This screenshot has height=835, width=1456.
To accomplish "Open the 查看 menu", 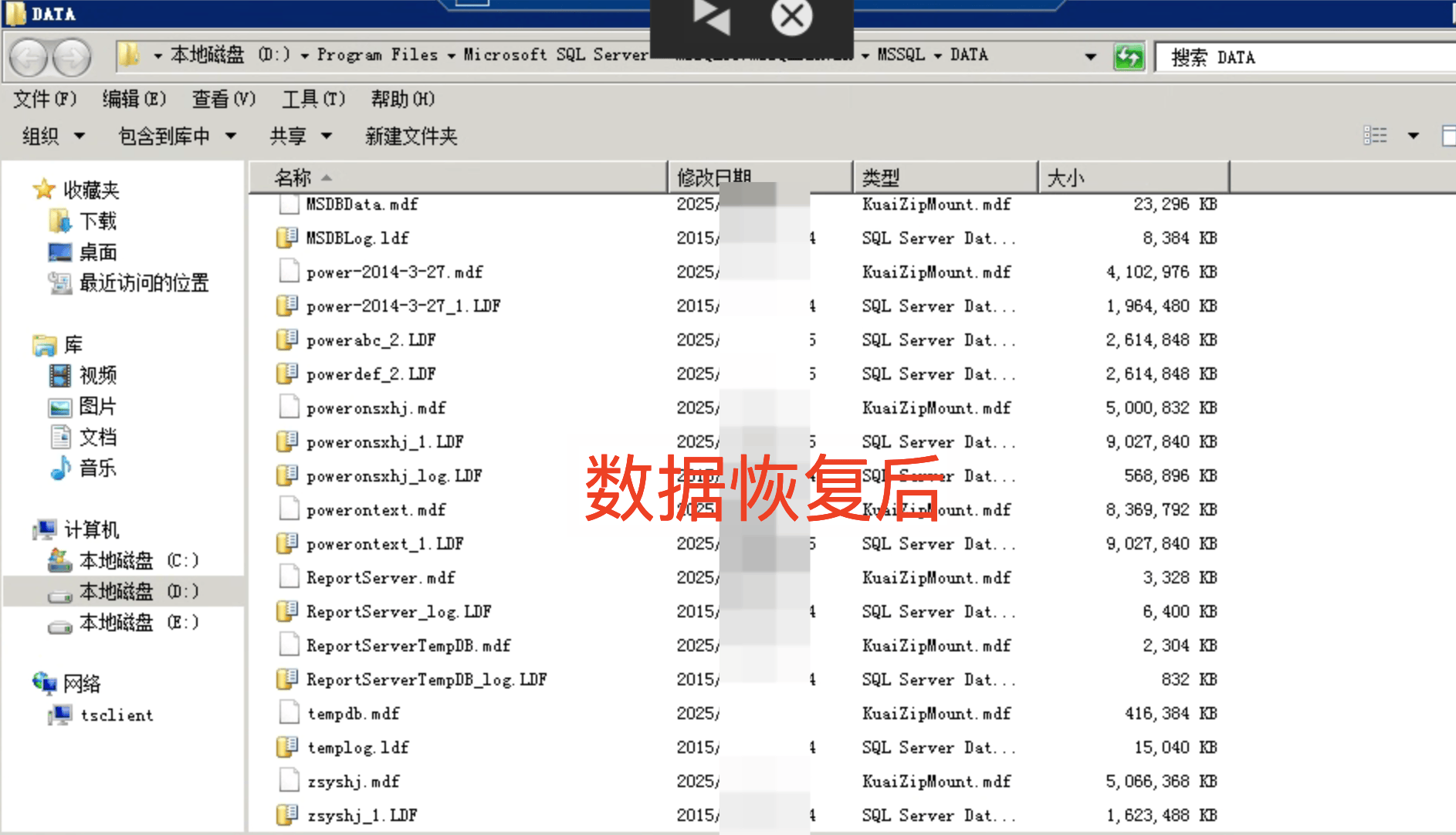I will (x=222, y=99).
